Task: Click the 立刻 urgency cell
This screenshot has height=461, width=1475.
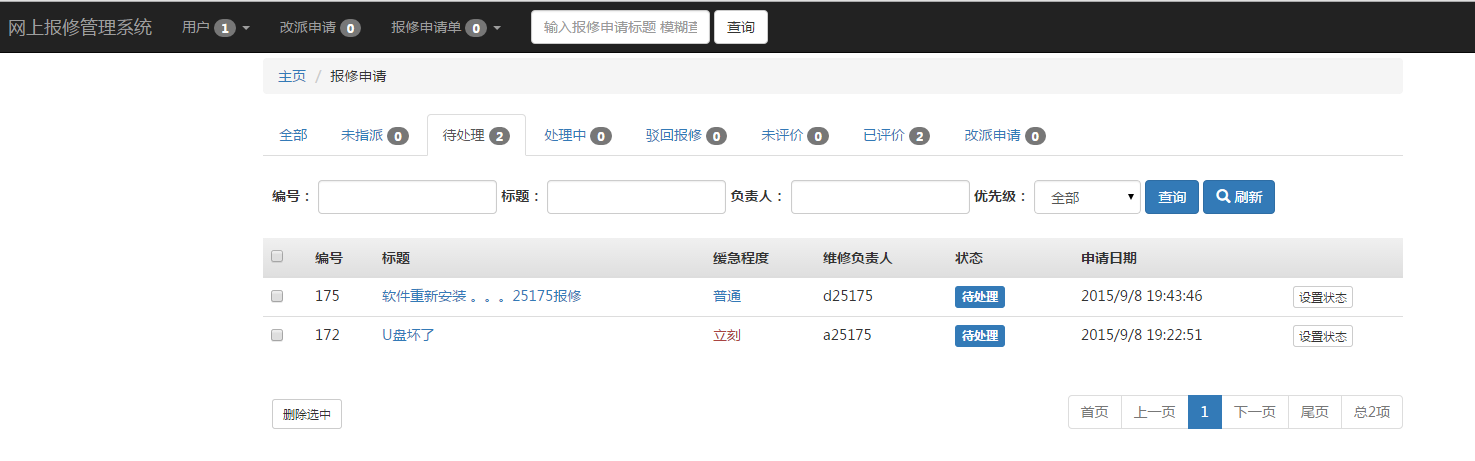Action: [727, 335]
